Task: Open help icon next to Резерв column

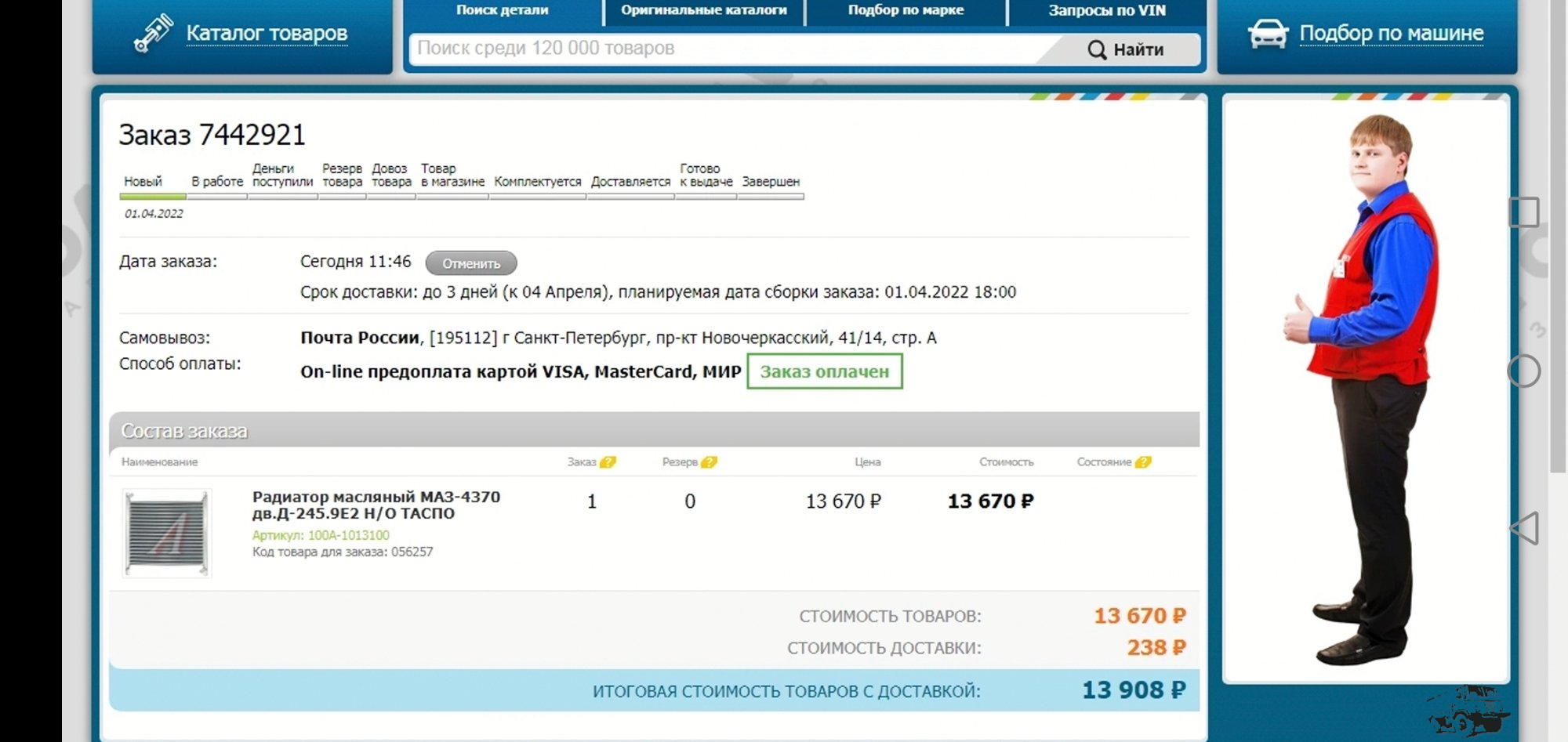Action: pos(709,462)
